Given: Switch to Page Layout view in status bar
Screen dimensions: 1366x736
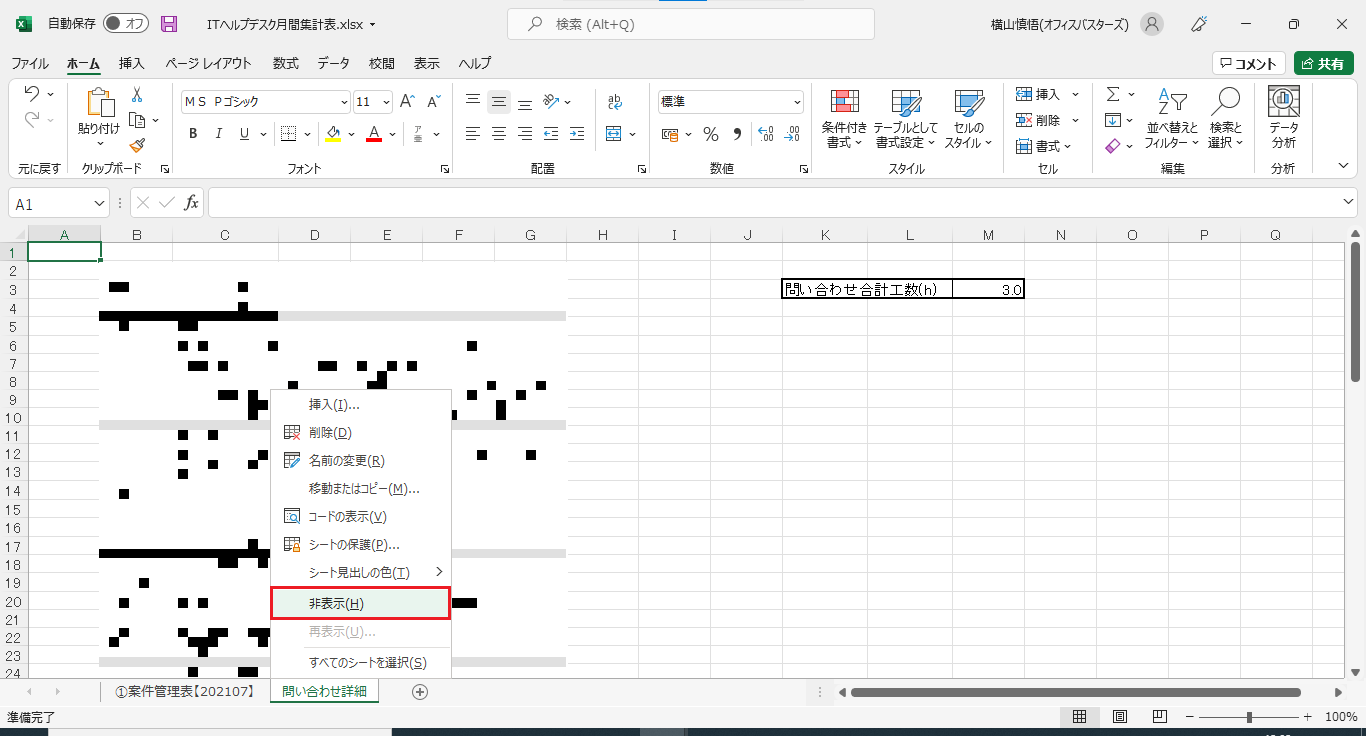Looking at the screenshot, I should 1120,717.
